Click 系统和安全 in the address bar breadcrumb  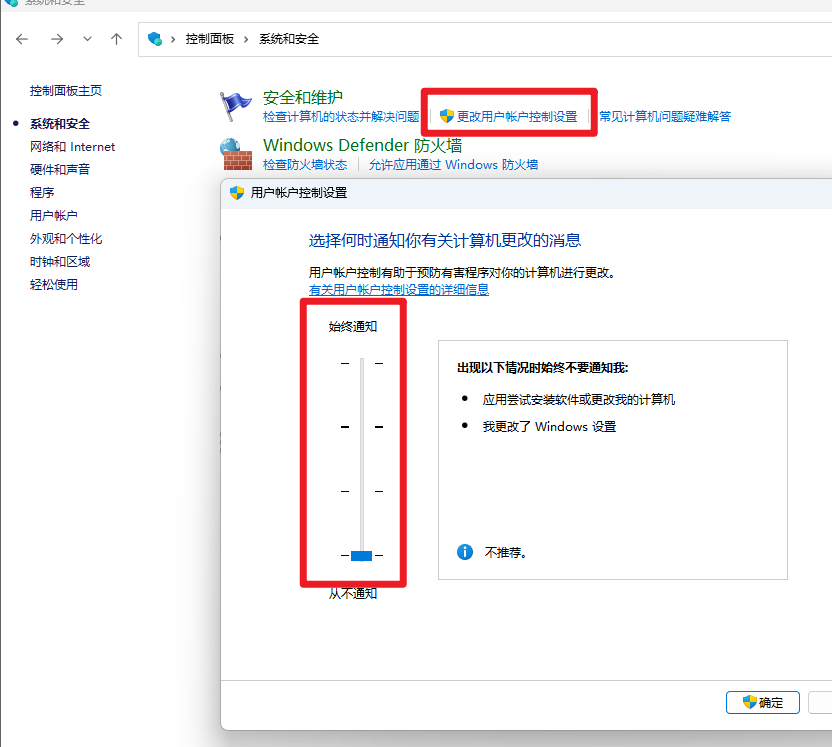(x=289, y=39)
